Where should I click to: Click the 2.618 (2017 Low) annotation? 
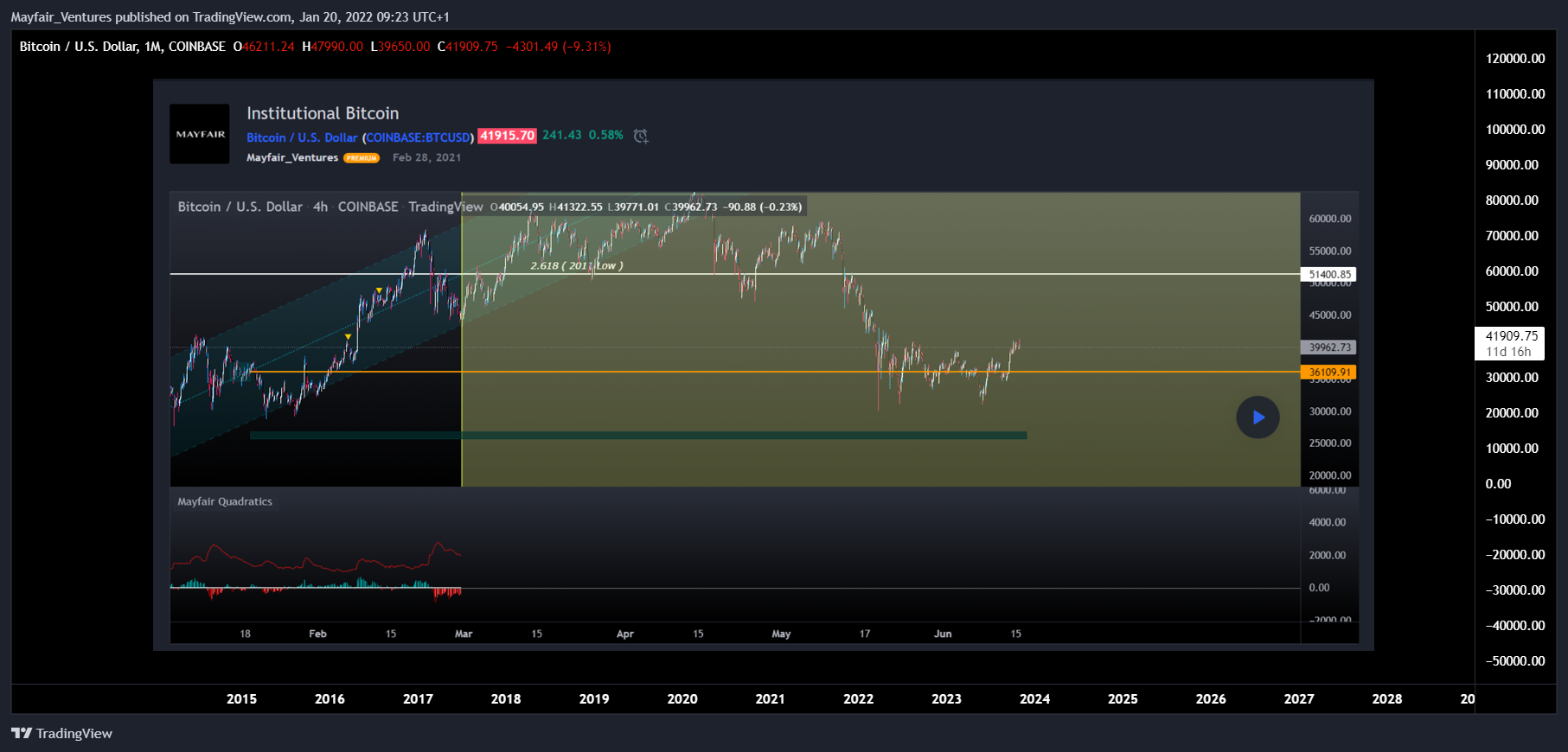pyautogui.click(x=576, y=265)
